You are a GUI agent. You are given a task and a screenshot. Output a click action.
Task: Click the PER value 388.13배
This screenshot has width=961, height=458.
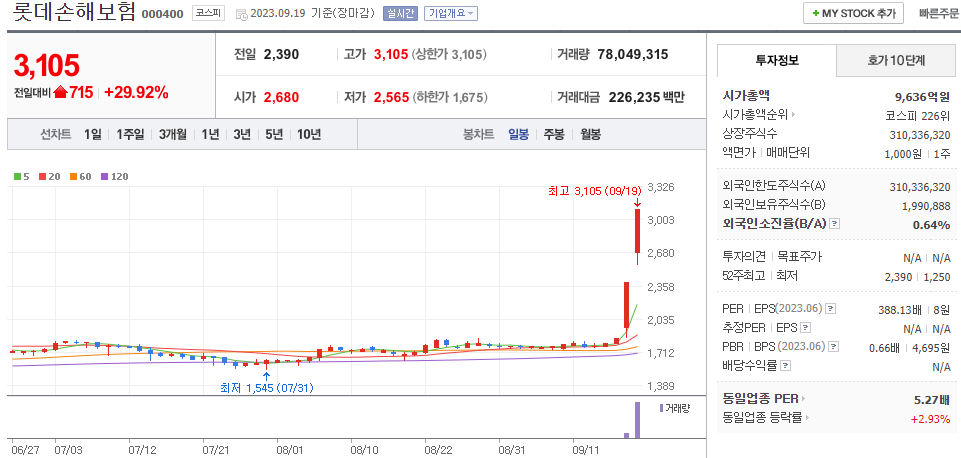[902, 308]
